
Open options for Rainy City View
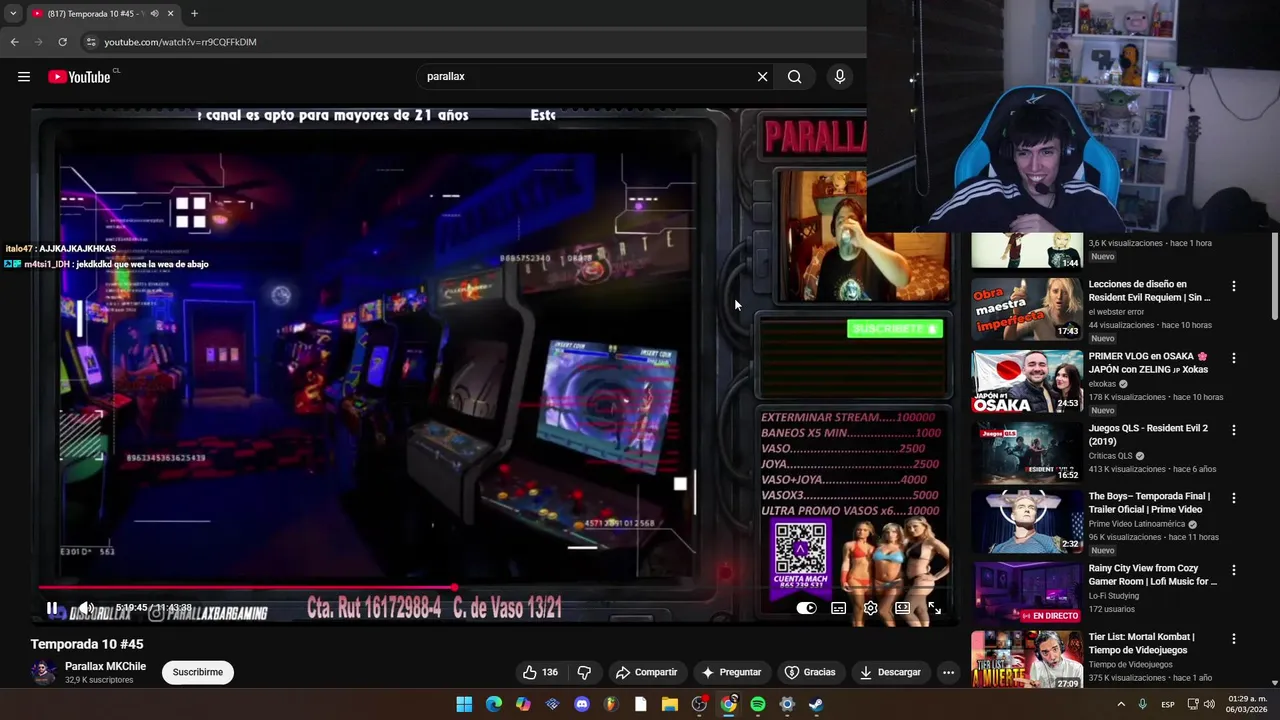coord(1233,570)
